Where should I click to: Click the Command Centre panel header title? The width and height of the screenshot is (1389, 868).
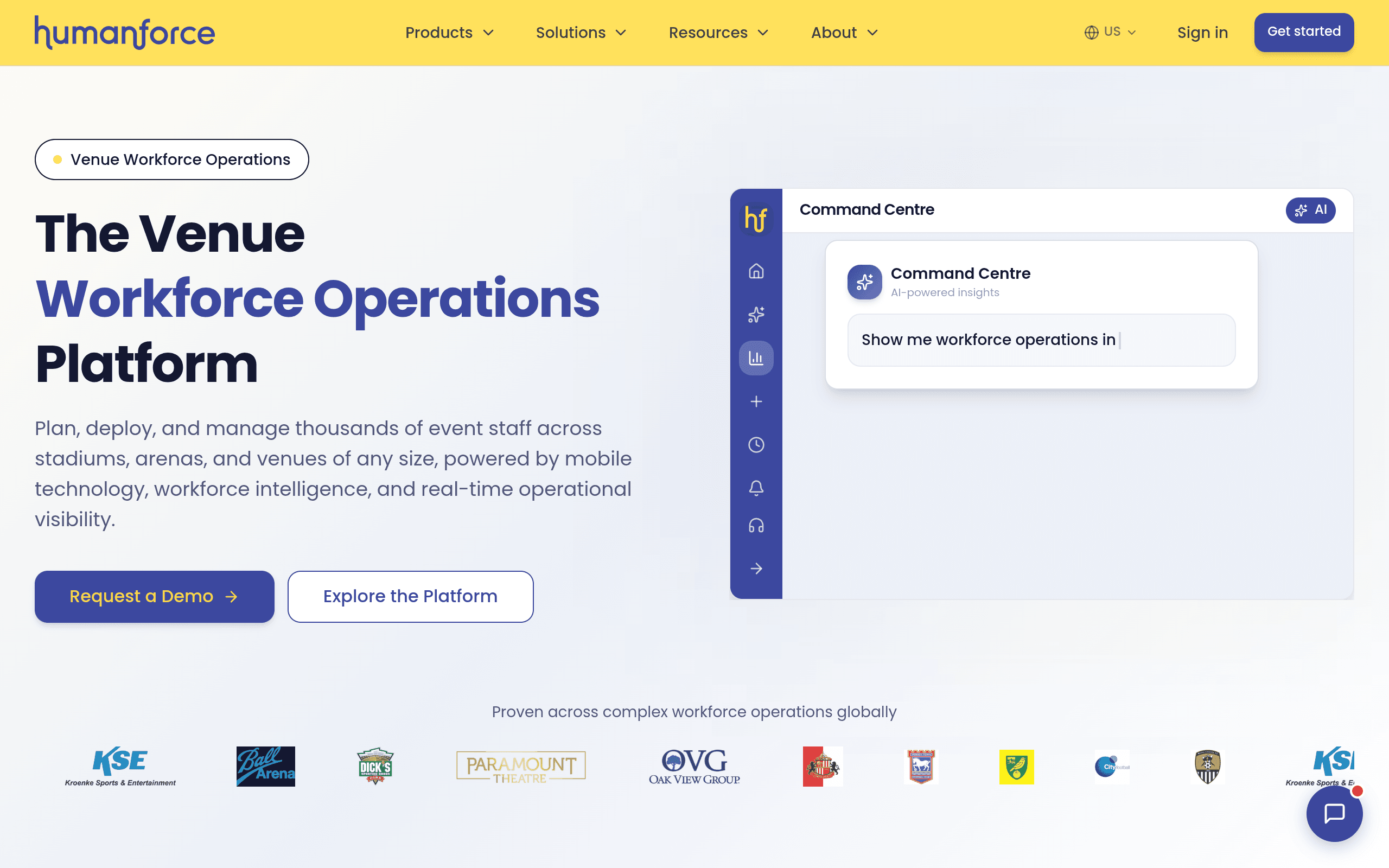[x=866, y=209]
